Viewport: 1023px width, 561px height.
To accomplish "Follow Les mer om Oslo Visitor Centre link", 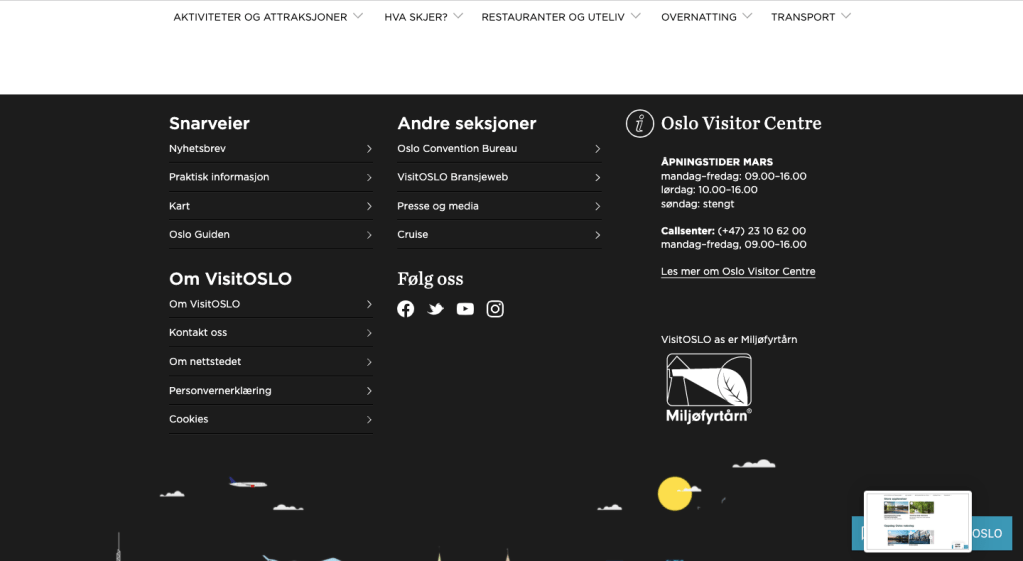I will (738, 272).
